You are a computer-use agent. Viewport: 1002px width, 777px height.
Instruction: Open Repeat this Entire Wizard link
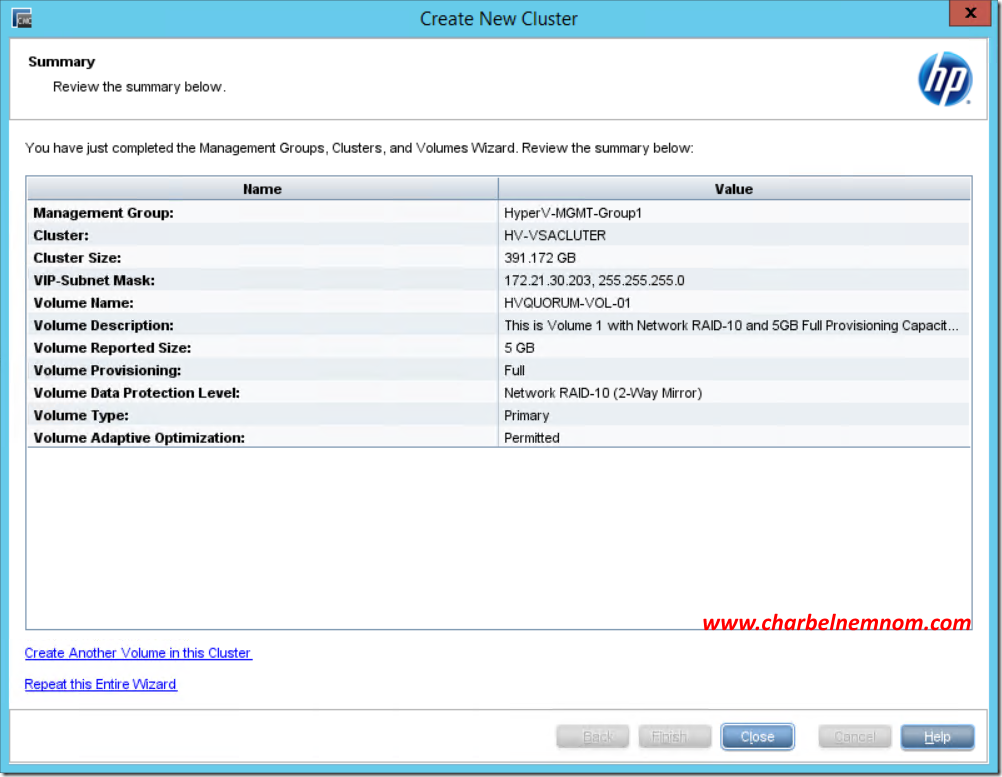pos(100,684)
